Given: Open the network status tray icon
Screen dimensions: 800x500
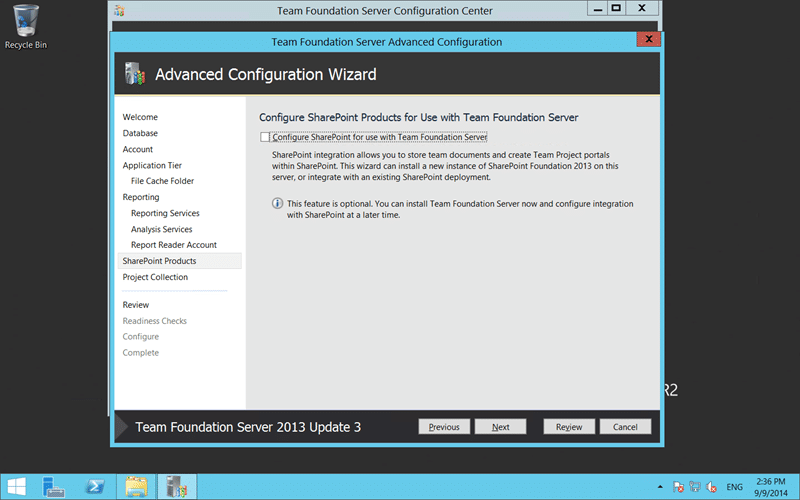Looking at the screenshot, I should tap(694, 487).
